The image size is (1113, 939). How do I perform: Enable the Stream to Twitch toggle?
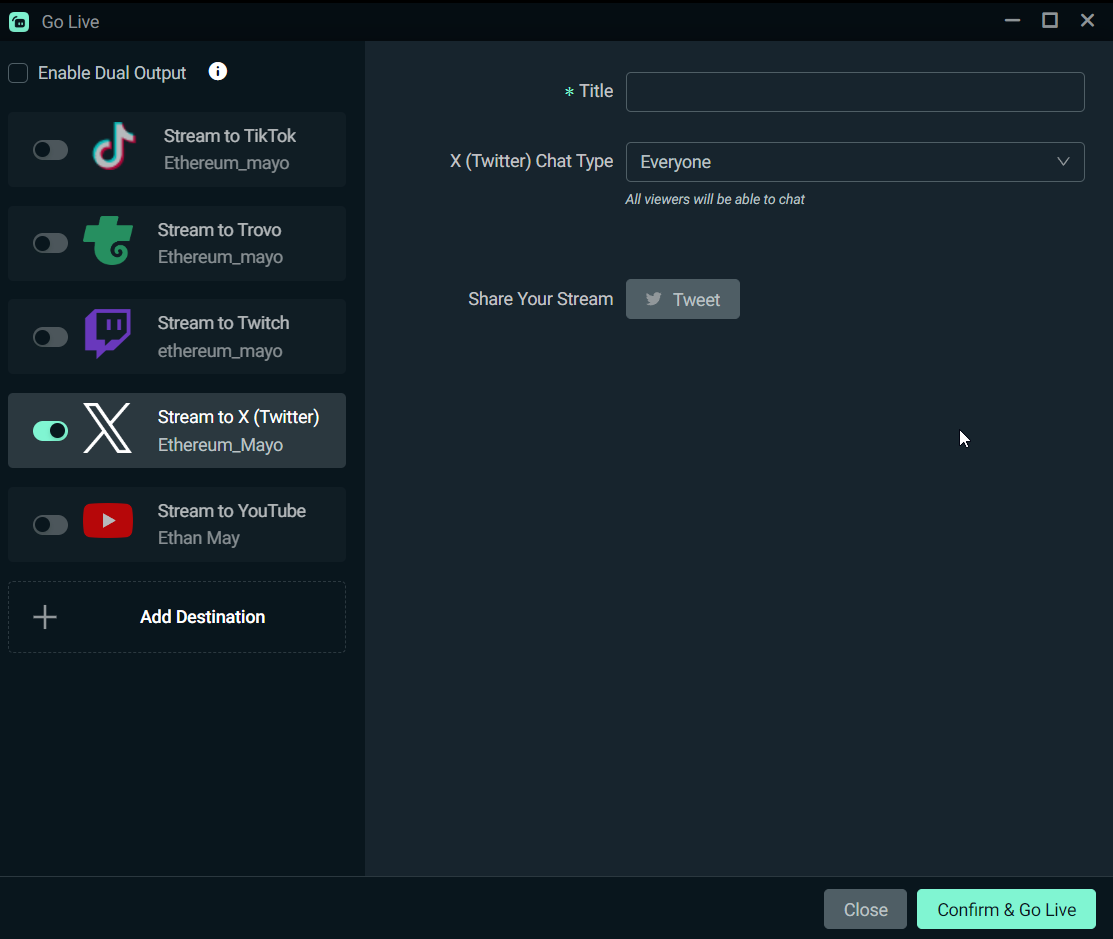[x=50, y=337]
